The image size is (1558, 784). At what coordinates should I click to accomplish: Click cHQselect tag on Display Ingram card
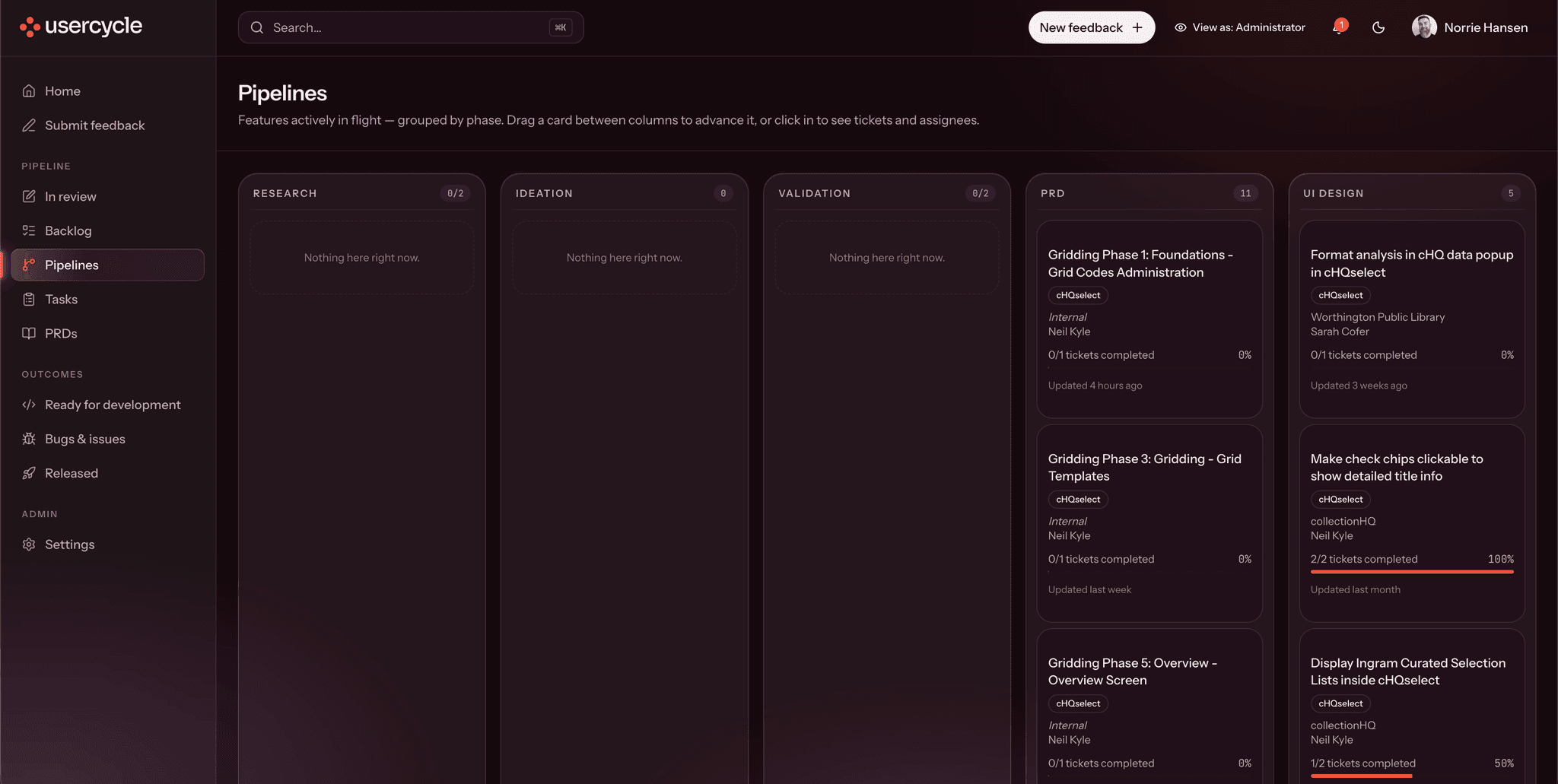(x=1340, y=704)
